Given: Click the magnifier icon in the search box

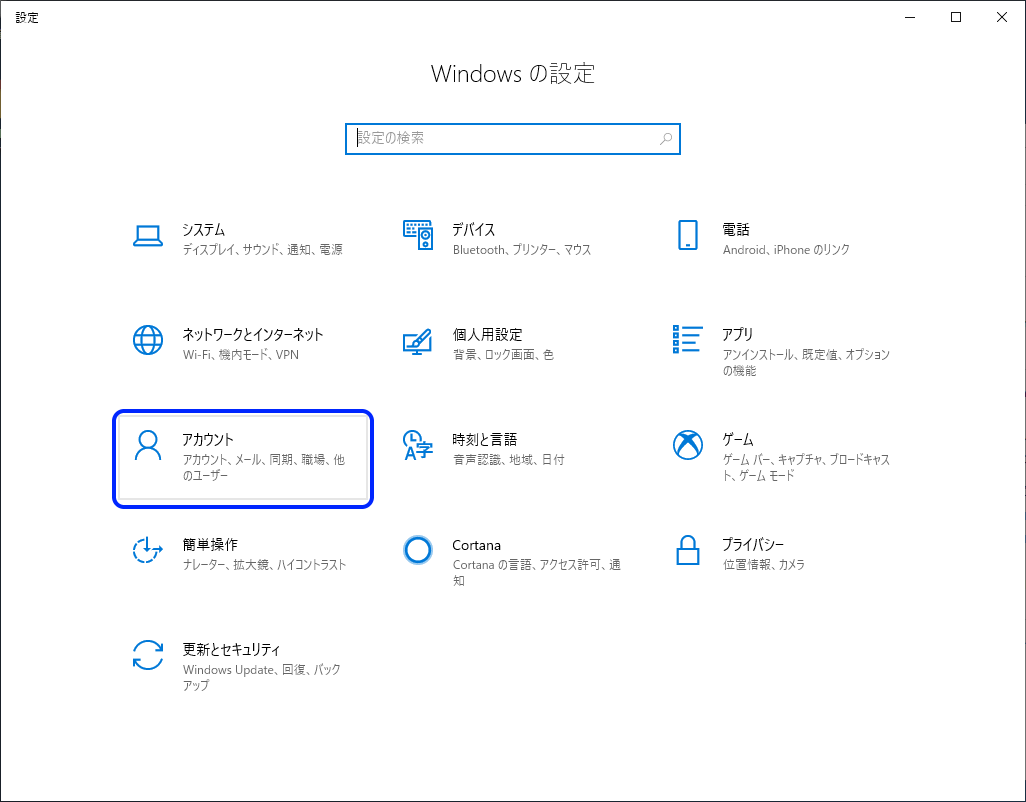Looking at the screenshot, I should 665,139.
